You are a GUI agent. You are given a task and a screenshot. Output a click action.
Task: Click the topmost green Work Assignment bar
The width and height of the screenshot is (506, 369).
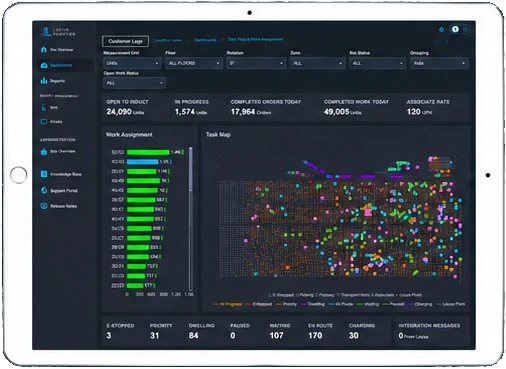click(148, 152)
